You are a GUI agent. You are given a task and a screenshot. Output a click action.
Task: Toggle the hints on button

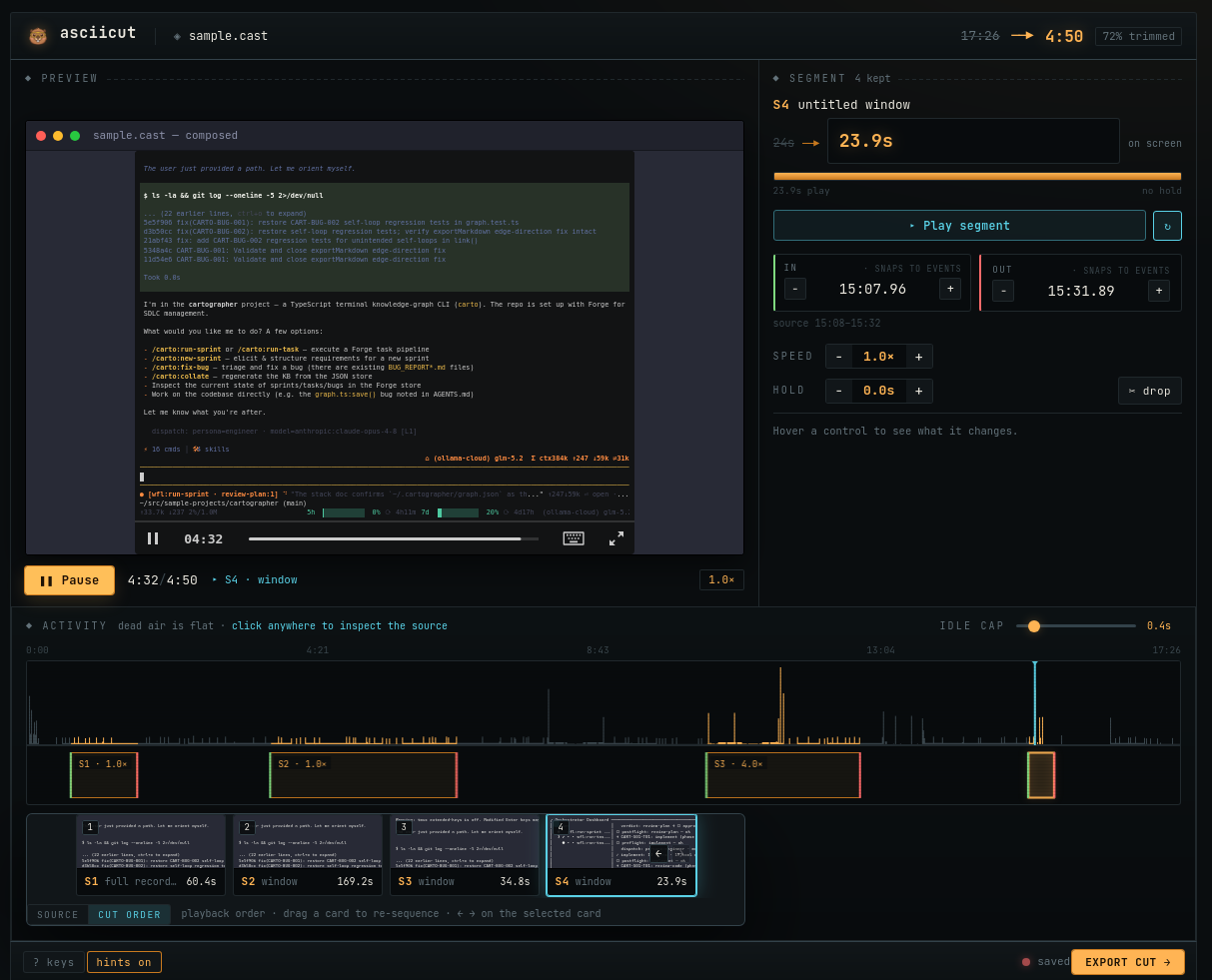click(x=124, y=962)
